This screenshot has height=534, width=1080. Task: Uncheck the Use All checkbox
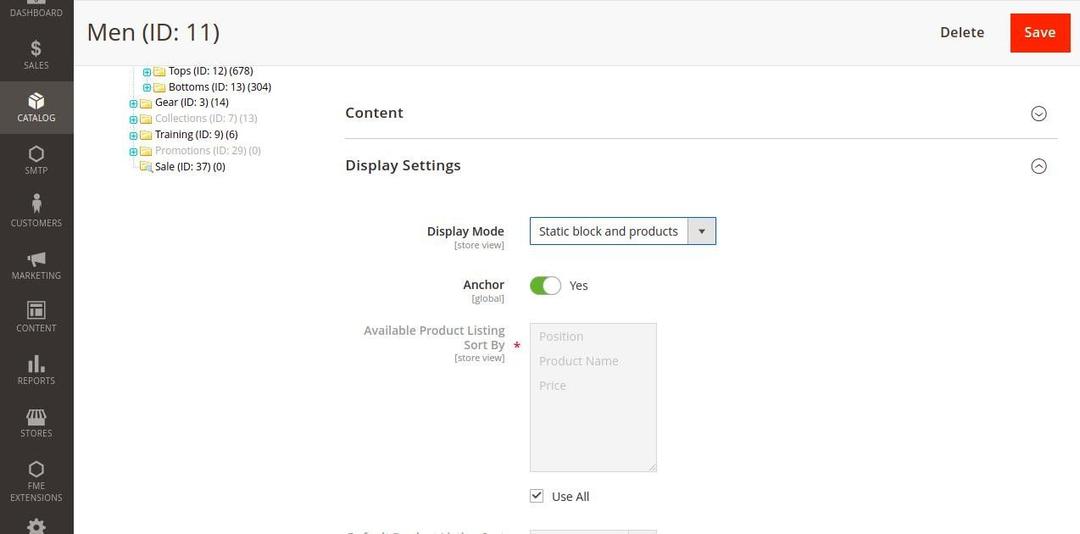point(537,496)
